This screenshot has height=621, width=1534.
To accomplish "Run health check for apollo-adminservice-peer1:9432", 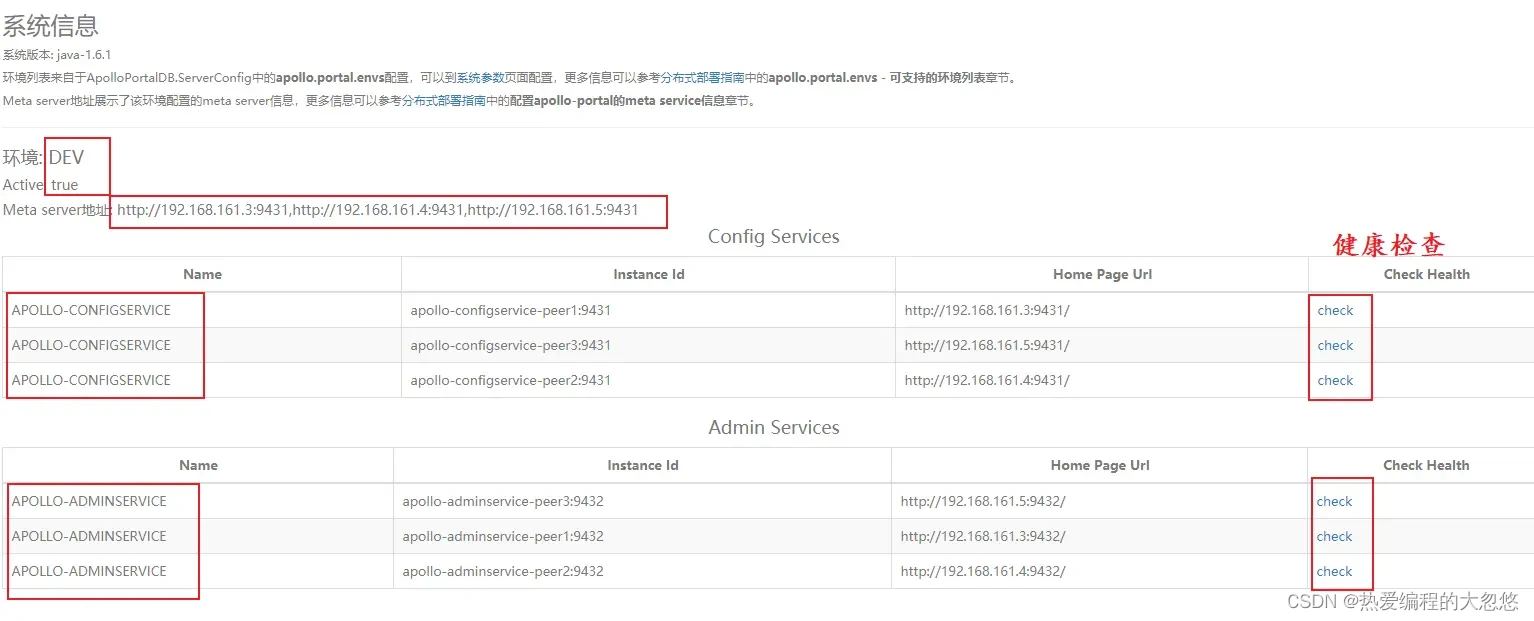I will coord(1334,536).
